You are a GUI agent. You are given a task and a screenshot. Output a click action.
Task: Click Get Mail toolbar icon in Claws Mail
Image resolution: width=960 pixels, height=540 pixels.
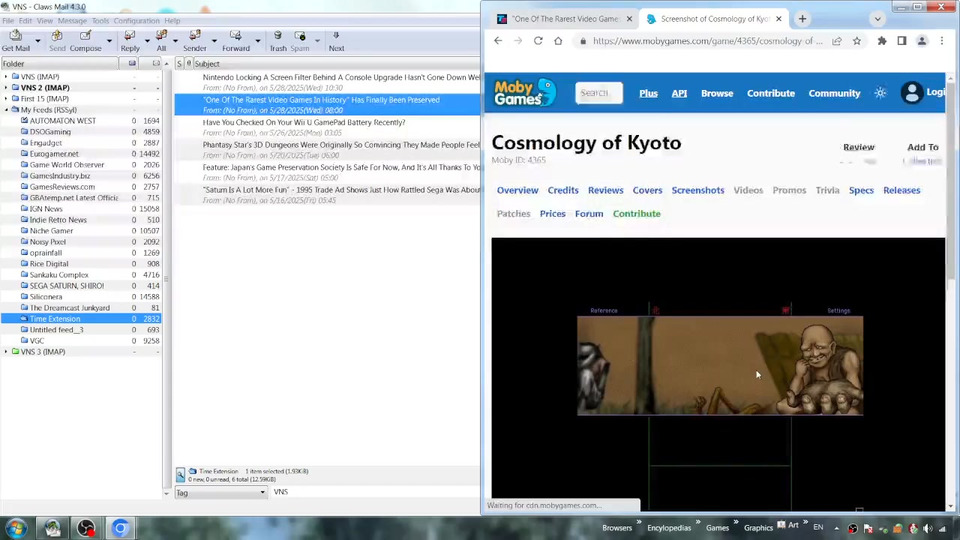click(x=16, y=40)
